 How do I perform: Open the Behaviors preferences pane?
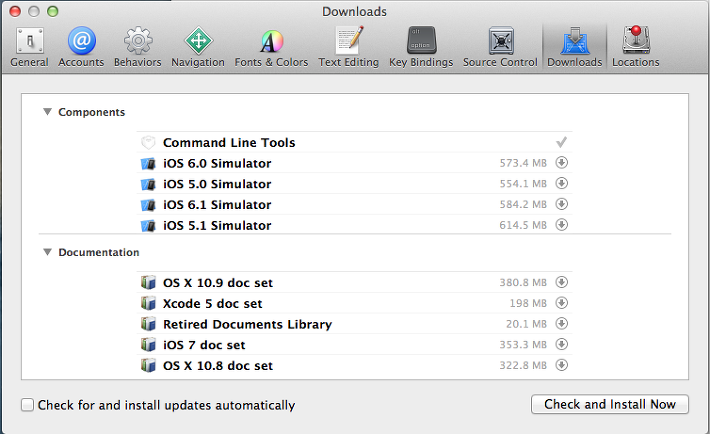(x=138, y=47)
